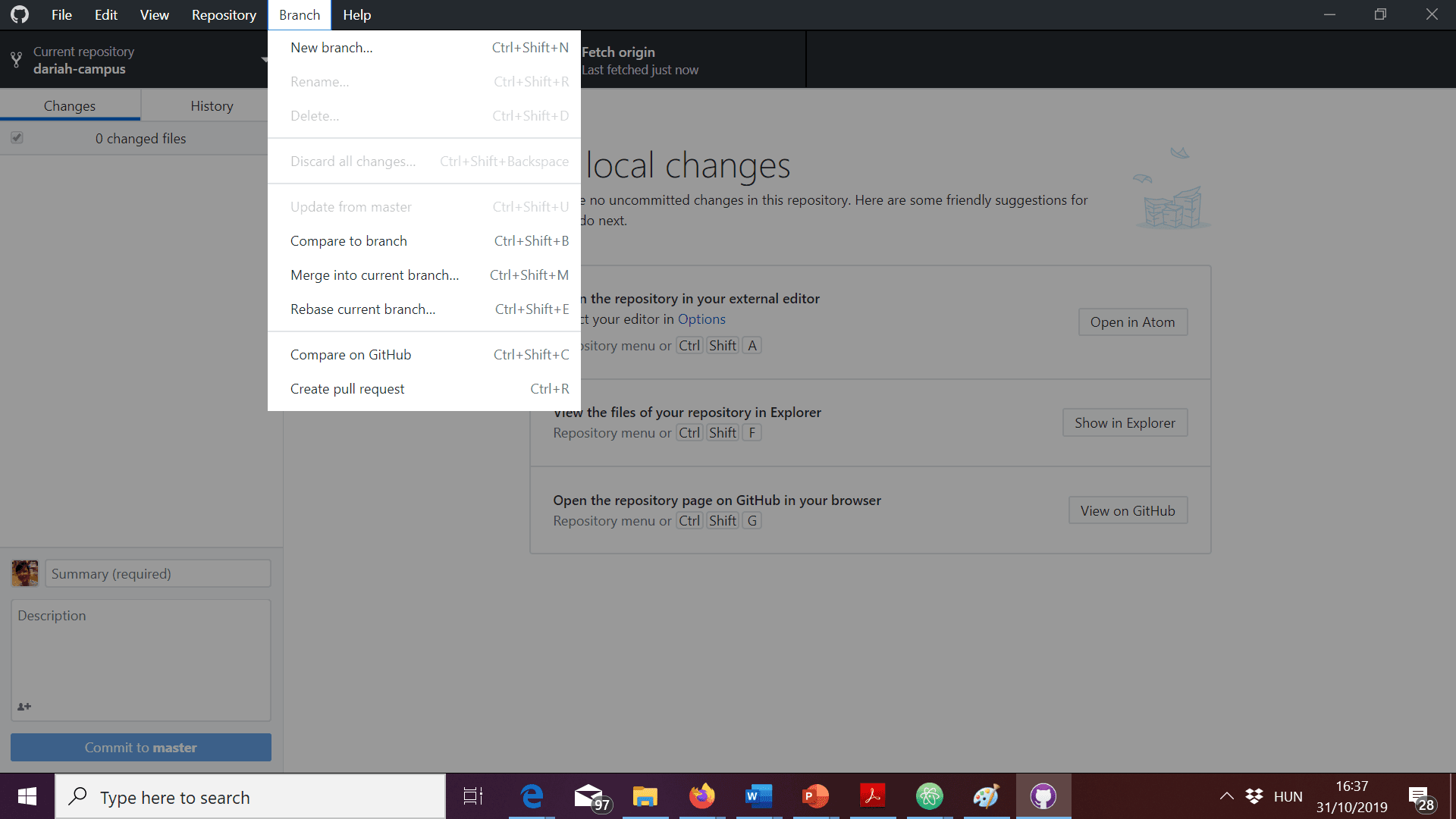
Task: Select Create pull request menu entry
Action: tap(347, 389)
